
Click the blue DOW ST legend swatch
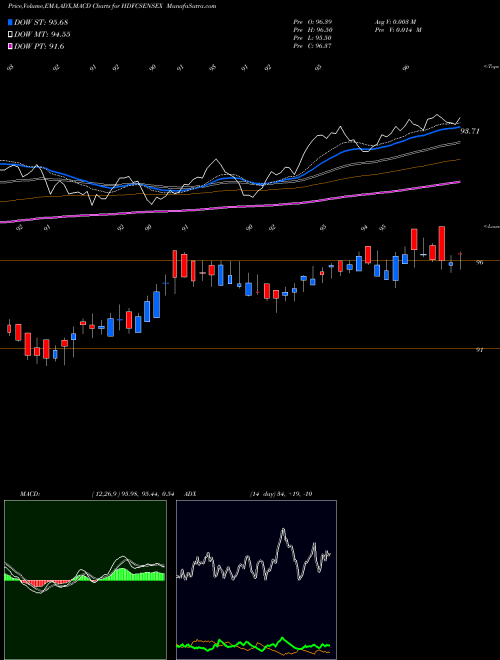pos(10,22)
